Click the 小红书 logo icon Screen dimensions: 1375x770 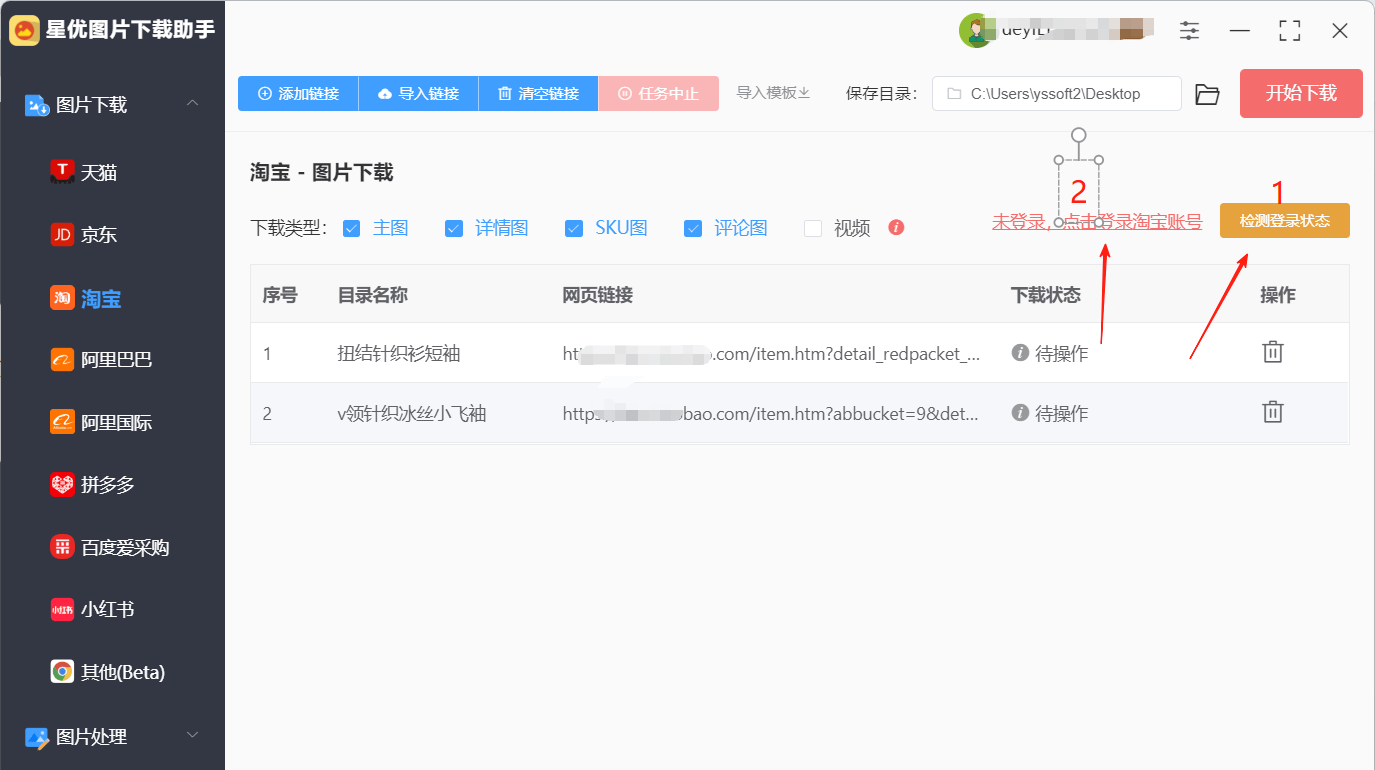pos(63,609)
